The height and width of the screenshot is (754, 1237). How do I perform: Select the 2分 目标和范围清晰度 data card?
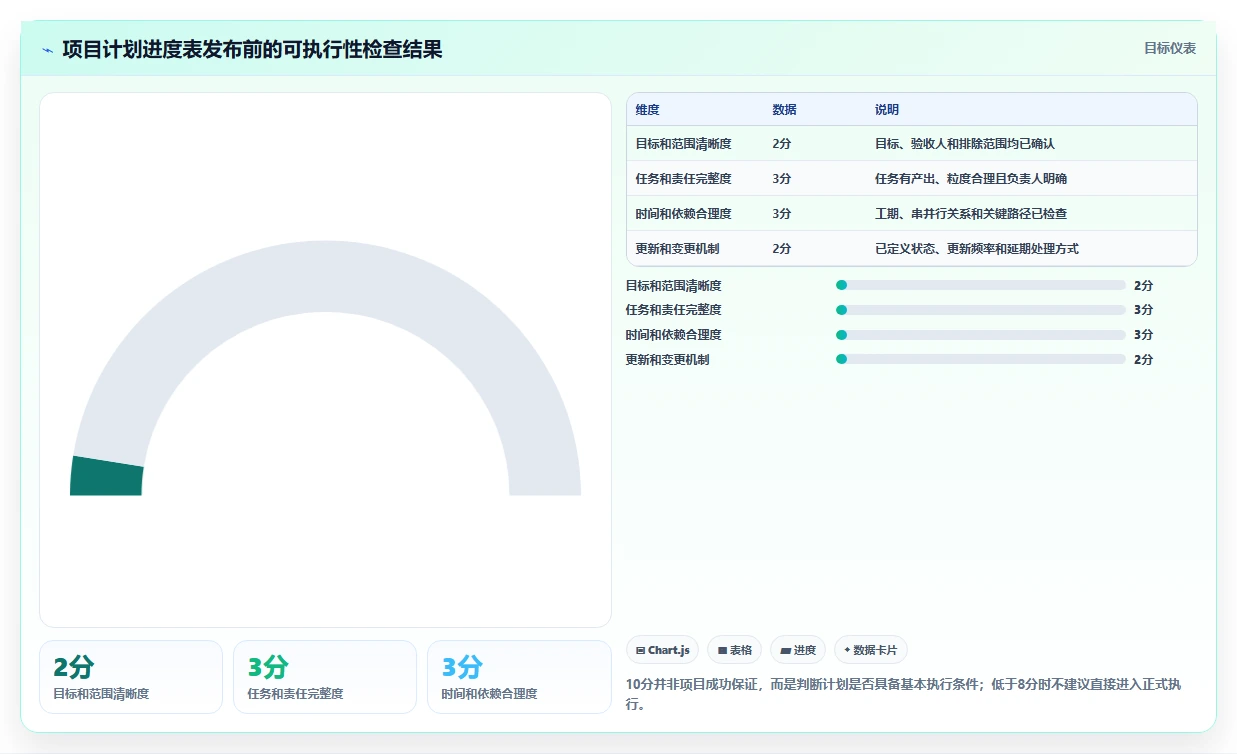point(131,677)
